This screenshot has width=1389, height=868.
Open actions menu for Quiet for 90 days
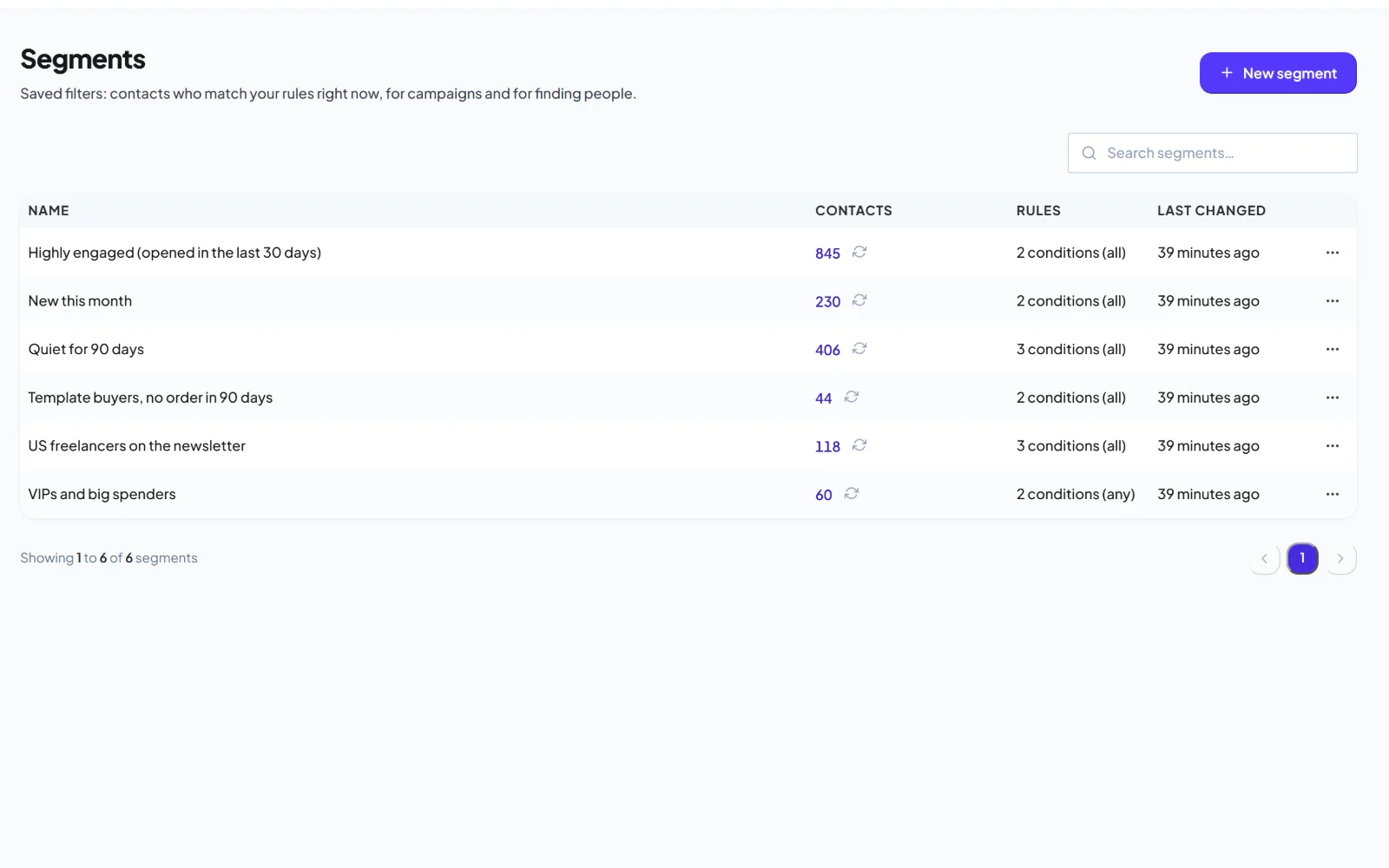1333,349
